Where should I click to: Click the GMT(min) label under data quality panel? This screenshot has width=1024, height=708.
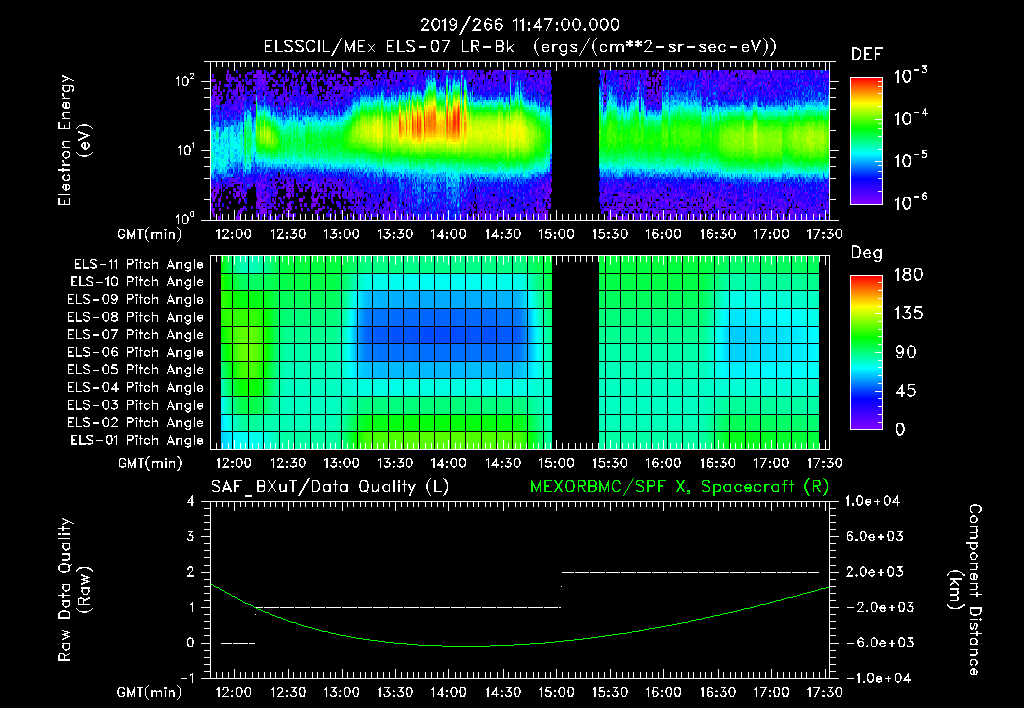pyautogui.click(x=150, y=692)
